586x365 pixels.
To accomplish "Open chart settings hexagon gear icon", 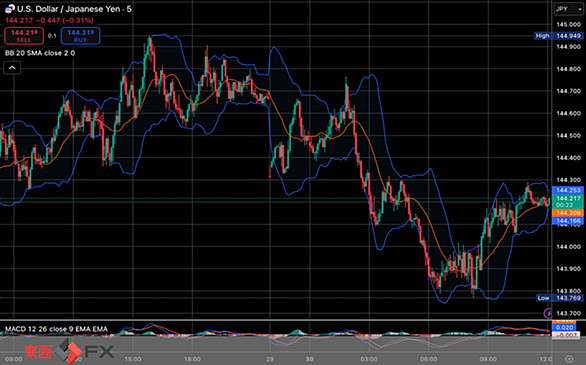I will [x=569, y=359].
